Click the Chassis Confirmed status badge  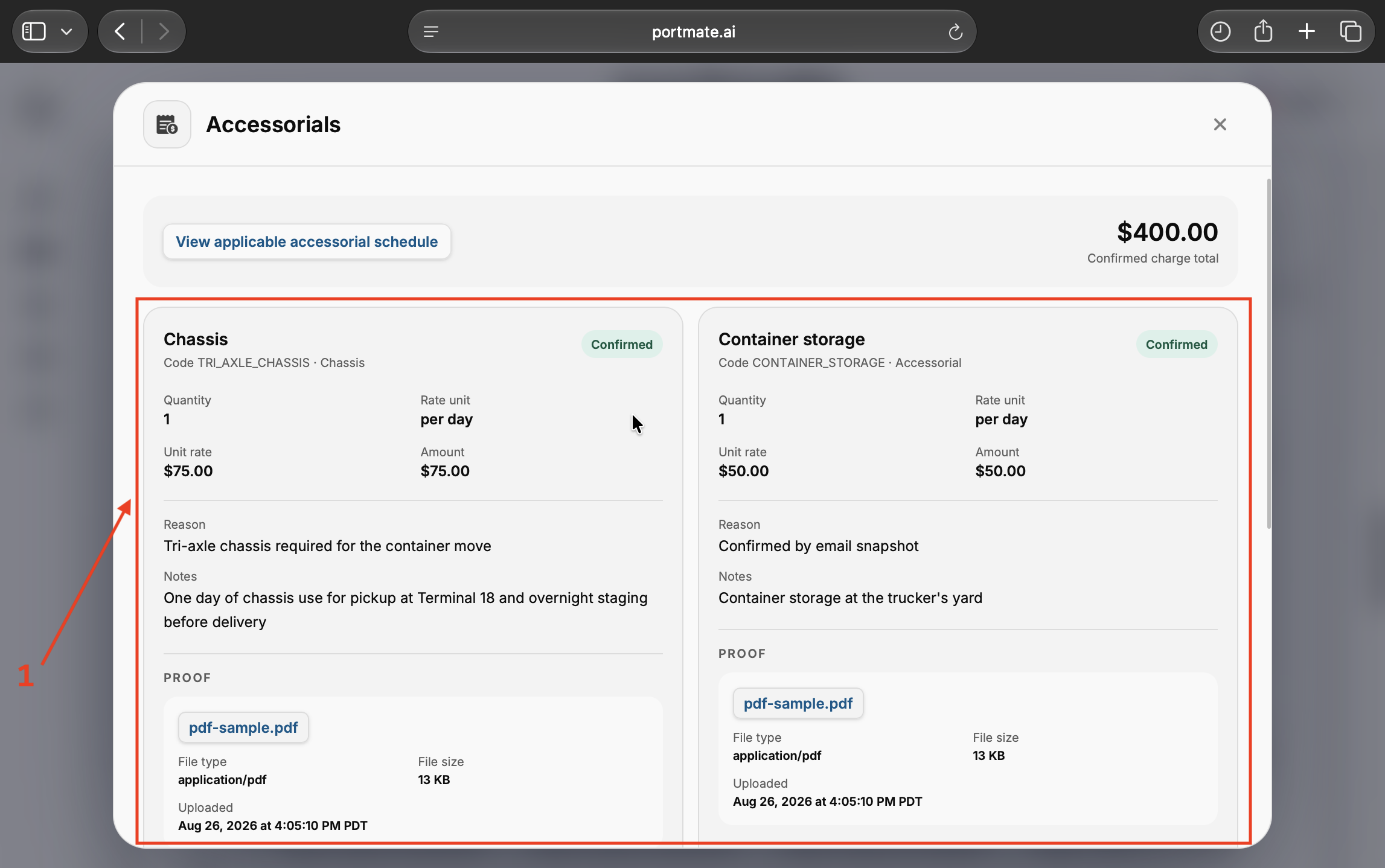[622, 344]
